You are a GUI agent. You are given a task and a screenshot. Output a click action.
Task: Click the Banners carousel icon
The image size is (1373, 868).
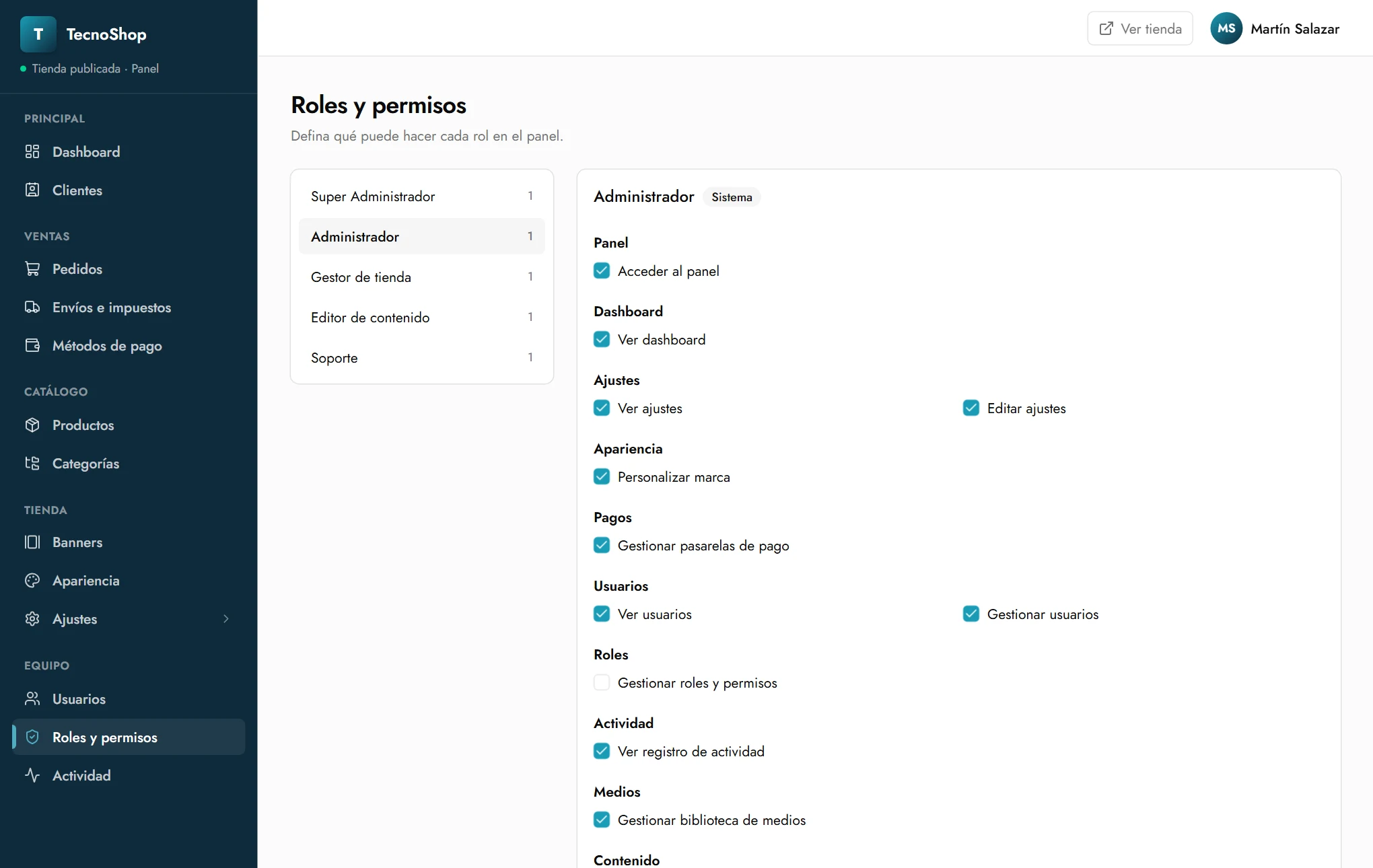pyautogui.click(x=32, y=542)
